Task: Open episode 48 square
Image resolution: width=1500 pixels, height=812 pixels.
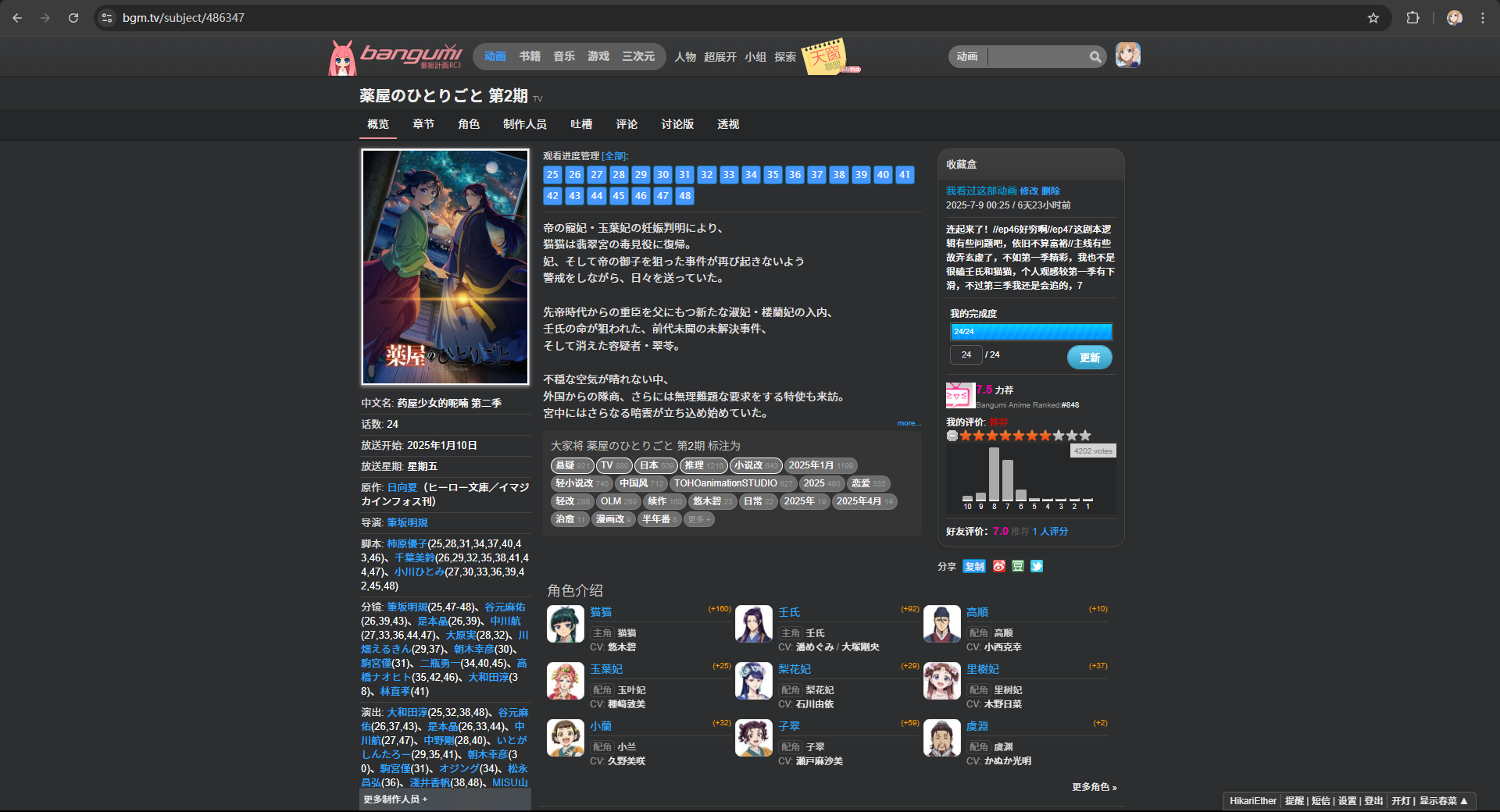Action: coord(684,196)
